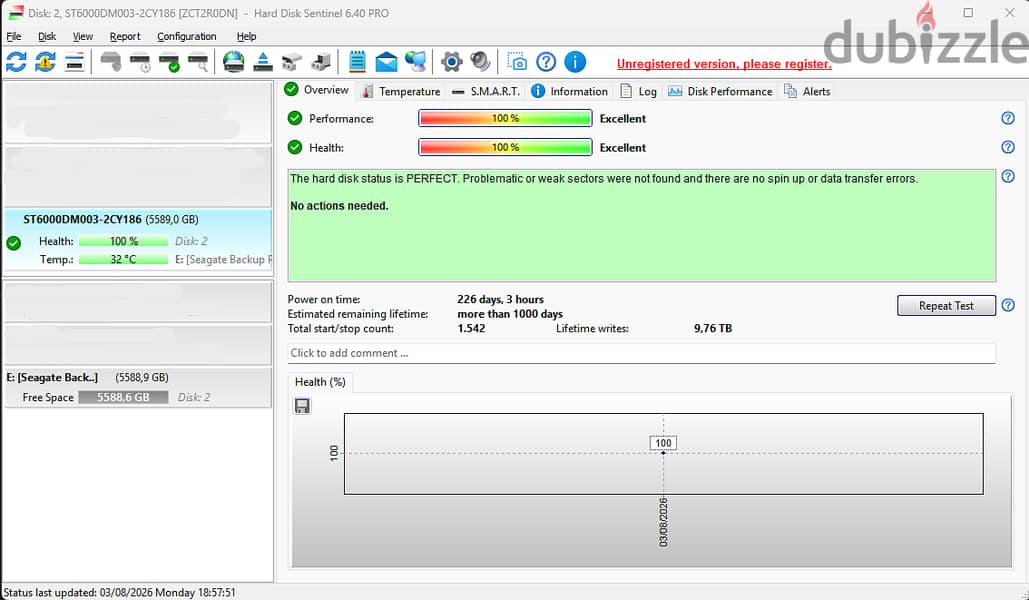Screen dimensions: 1029x600
Task: Switch to the Temperature tab
Action: pyautogui.click(x=402, y=91)
